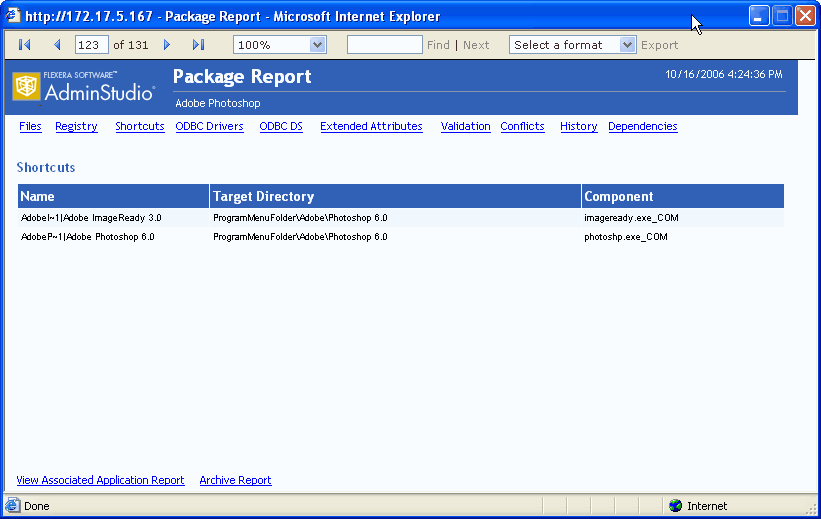
Task: Click the Find text search box
Action: [384, 45]
